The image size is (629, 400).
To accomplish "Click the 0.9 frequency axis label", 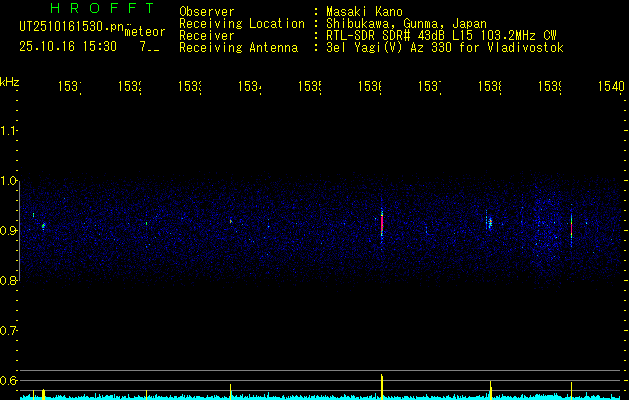I will point(9,231).
